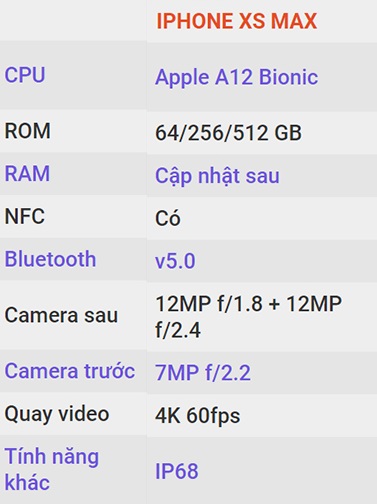
Task: Select the Camera sau label
Action: [x=61, y=315]
